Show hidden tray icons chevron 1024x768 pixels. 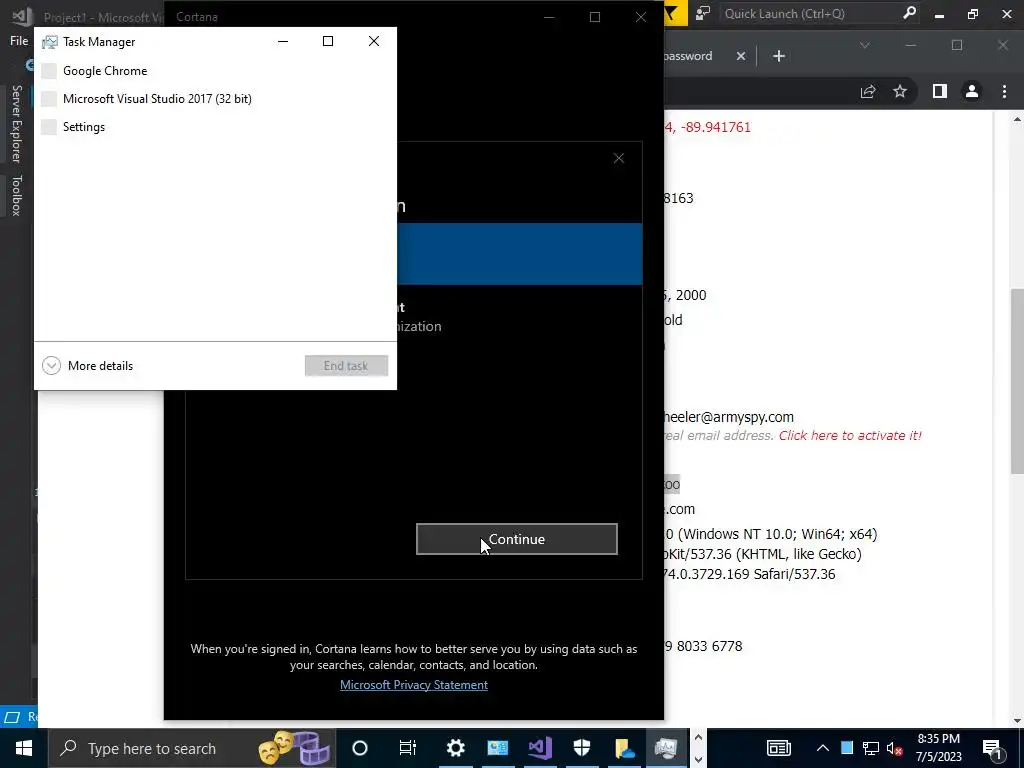click(823, 748)
